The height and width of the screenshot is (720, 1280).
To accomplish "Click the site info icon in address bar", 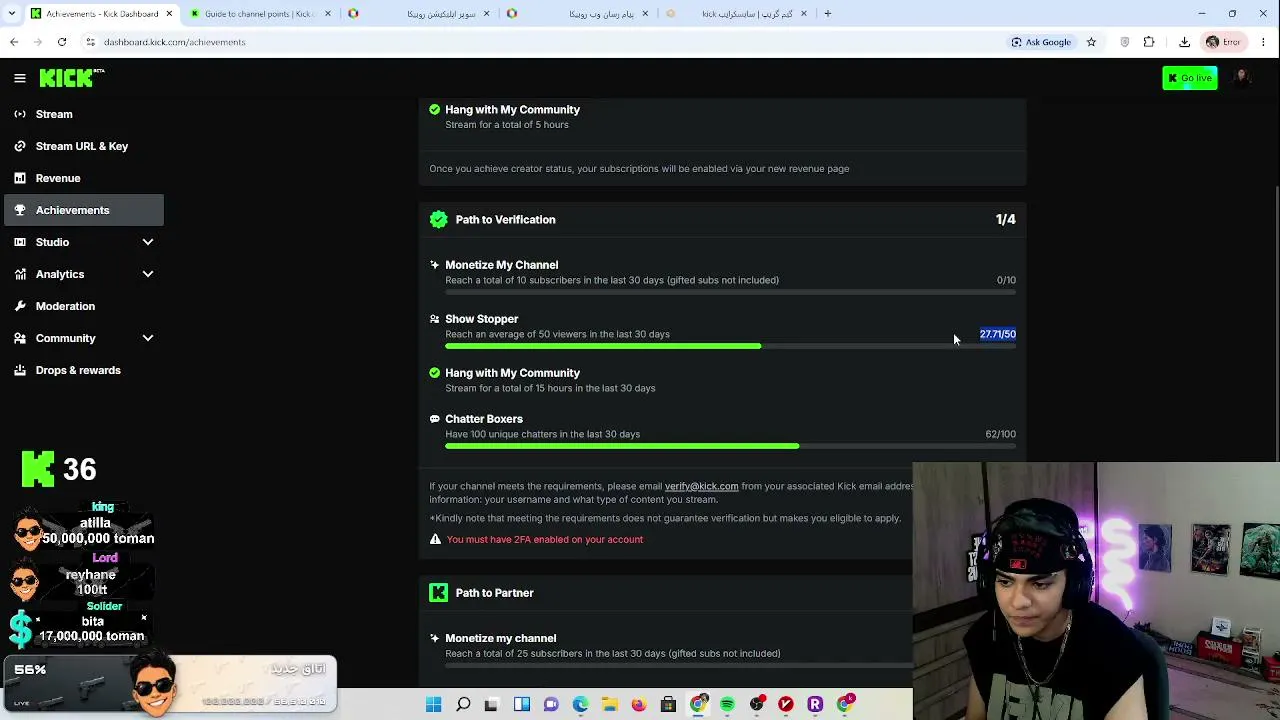I will (x=90, y=42).
